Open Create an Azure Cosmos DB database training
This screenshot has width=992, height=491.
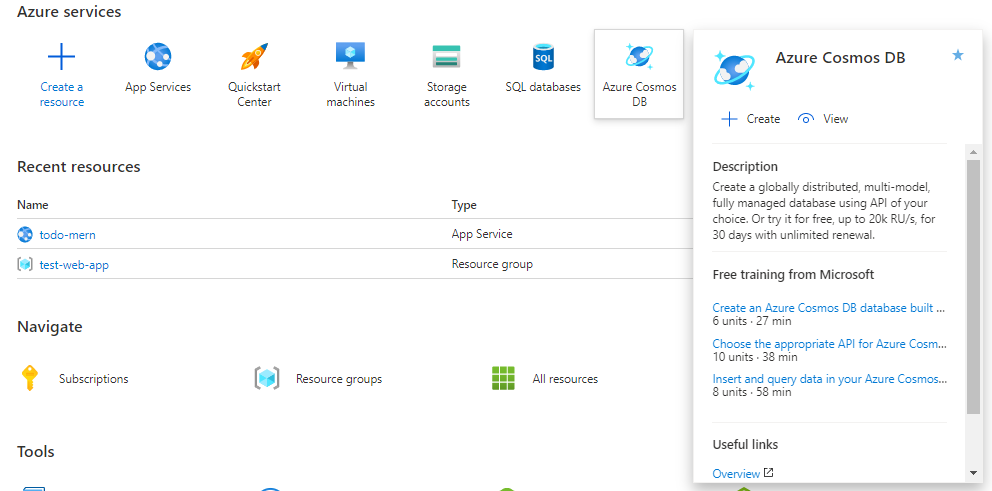pyautogui.click(x=828, y=308)
